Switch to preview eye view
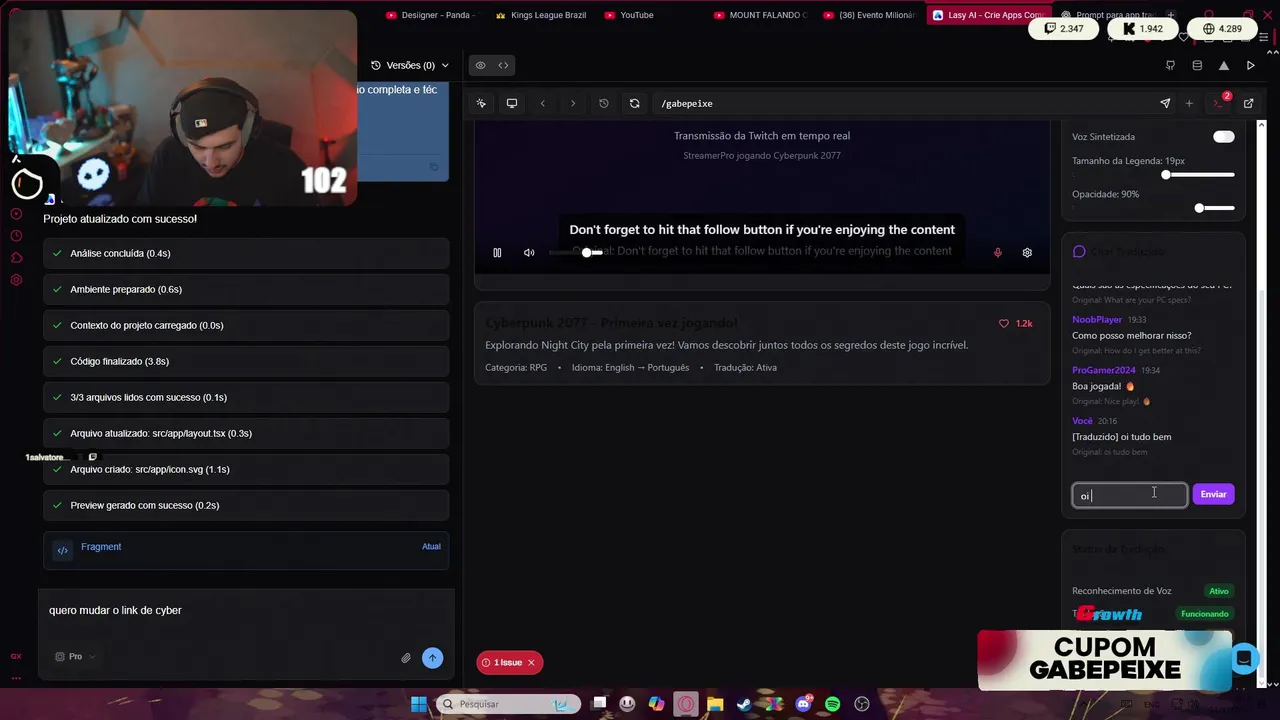 pos(480,65)
